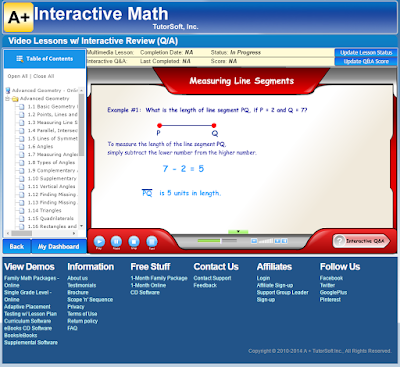This screenshot has height=367, width=400.
Task: Click the last small blue button in player
Action: click(285, 241)
